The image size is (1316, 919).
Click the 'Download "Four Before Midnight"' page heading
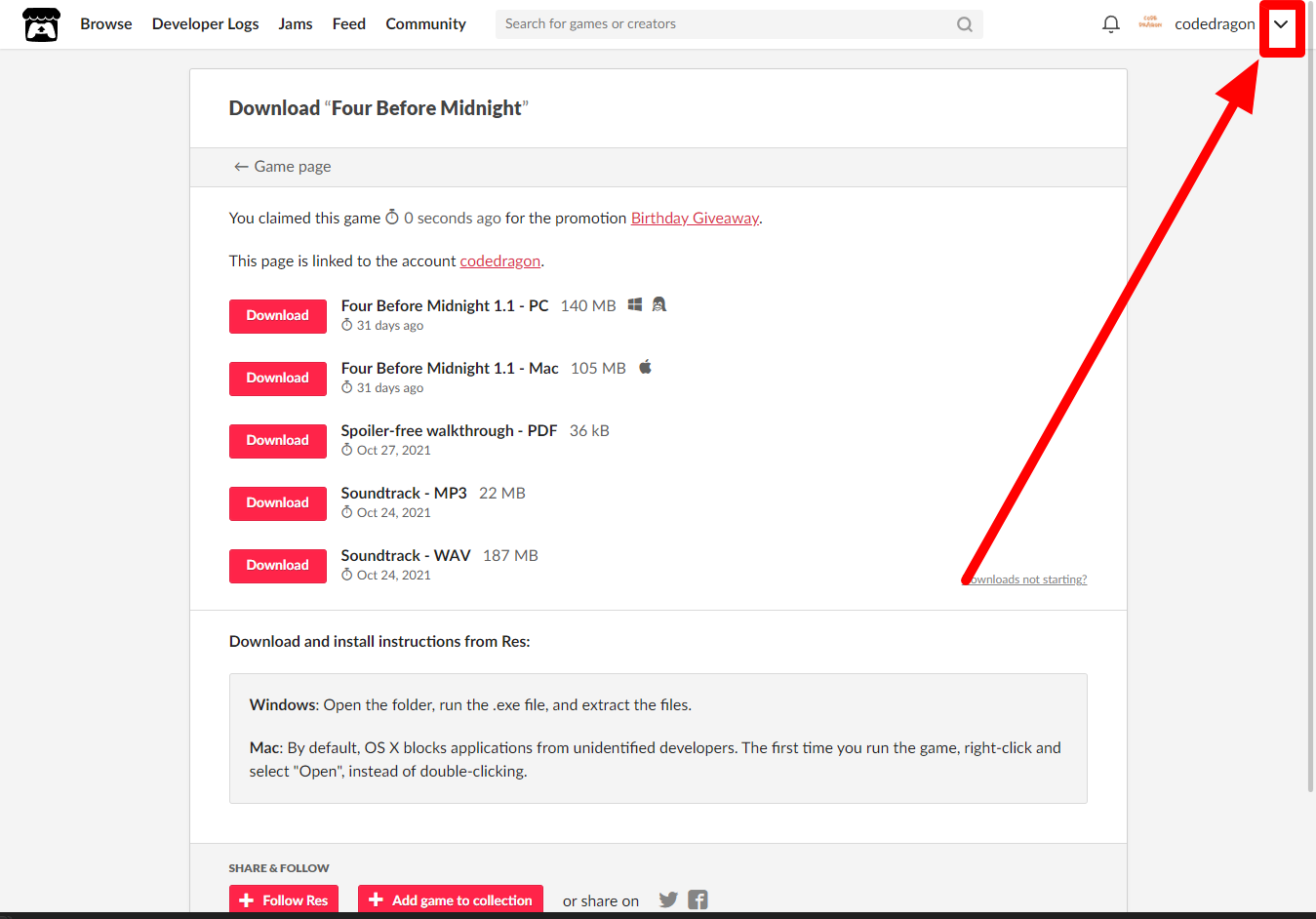tap(379, 108)
